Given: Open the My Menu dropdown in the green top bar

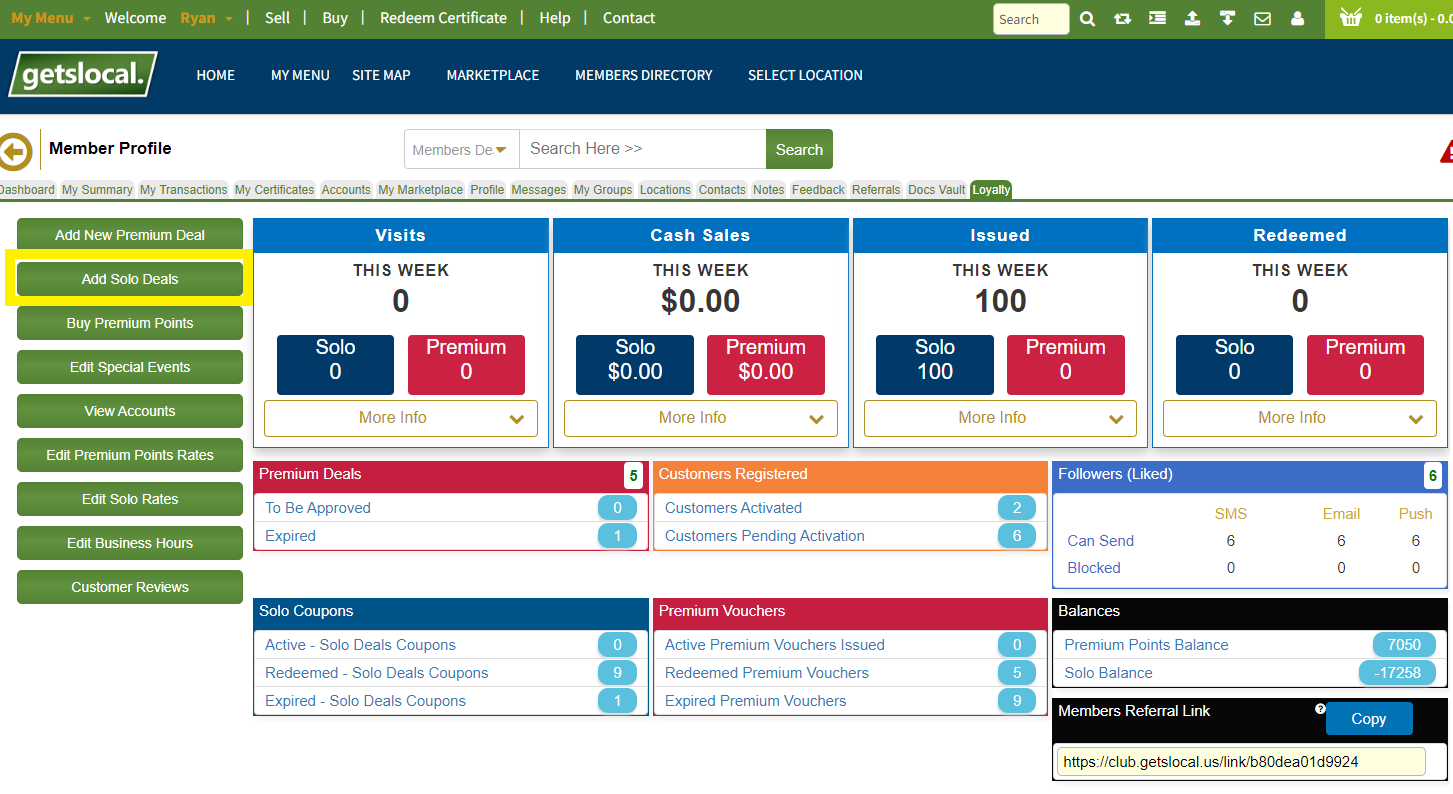Looking at the screenshot, I should [x=51, y=18].
